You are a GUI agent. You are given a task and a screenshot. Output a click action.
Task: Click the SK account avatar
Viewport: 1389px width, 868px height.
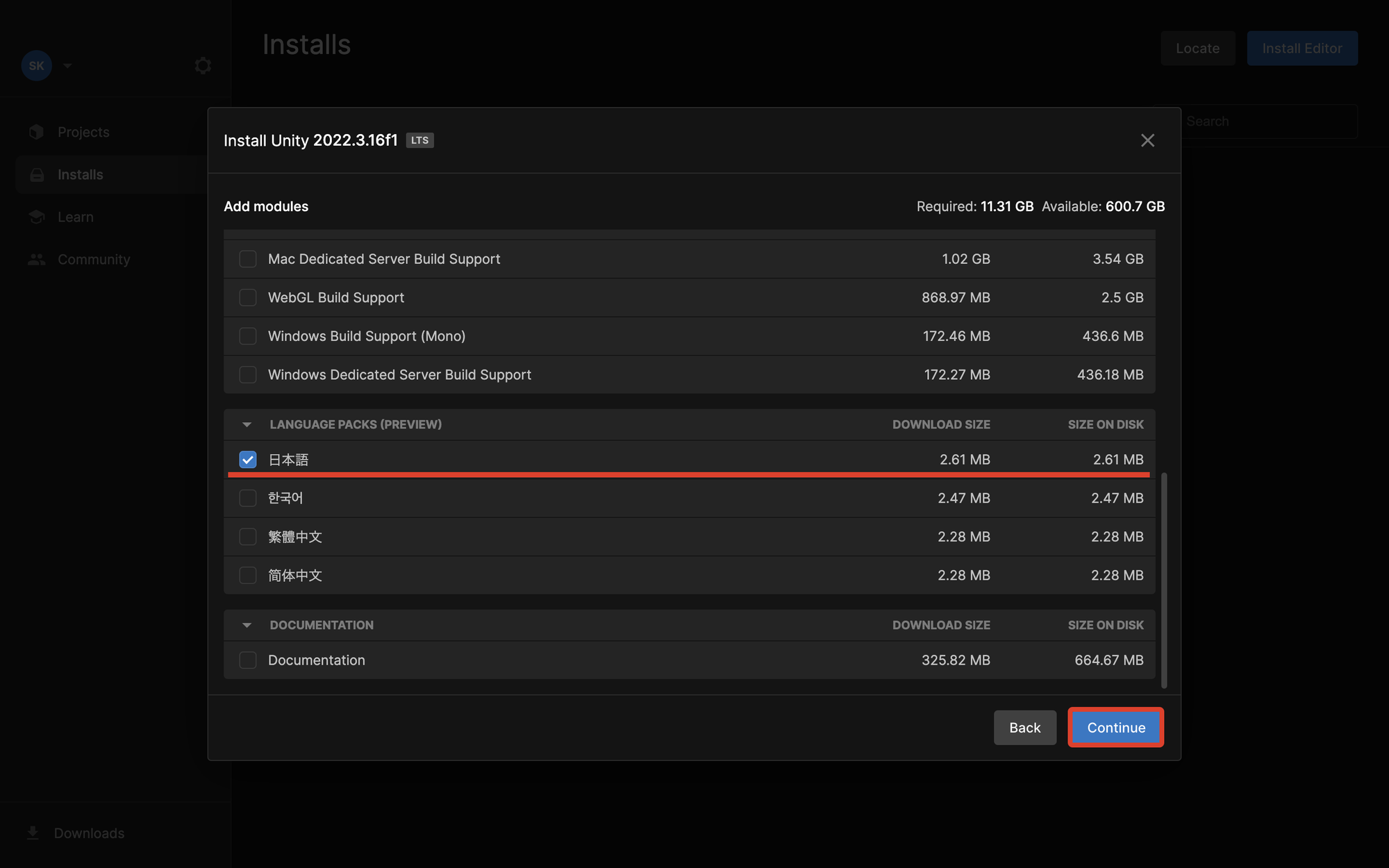click(x=37, y=65)
